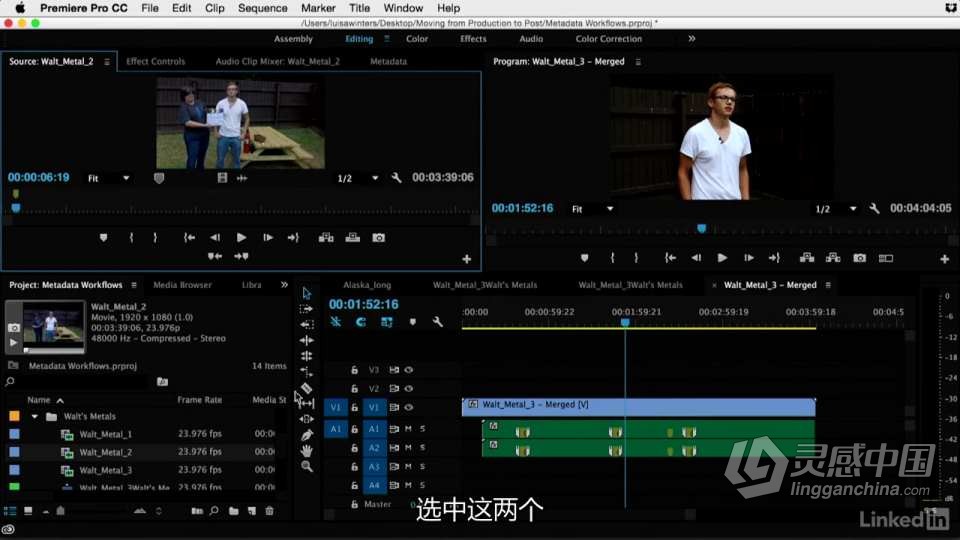Click Overwrite button in Source monitor
Image resolution: width=960 pixels, height=540 pixels.
pyautogui.click(x=353, y=238)
